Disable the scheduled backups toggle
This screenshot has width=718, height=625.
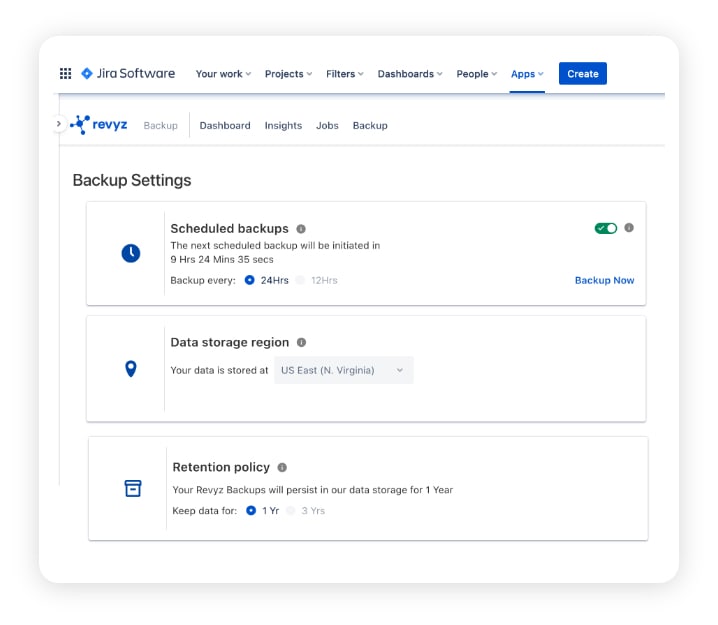(x=606, y=228)
